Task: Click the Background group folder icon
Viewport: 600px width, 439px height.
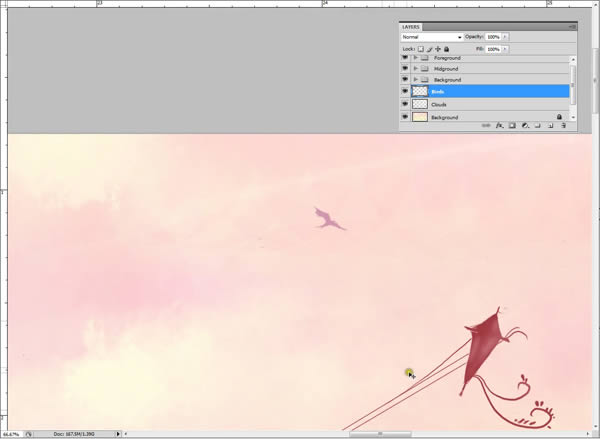Action: [424, 80]
